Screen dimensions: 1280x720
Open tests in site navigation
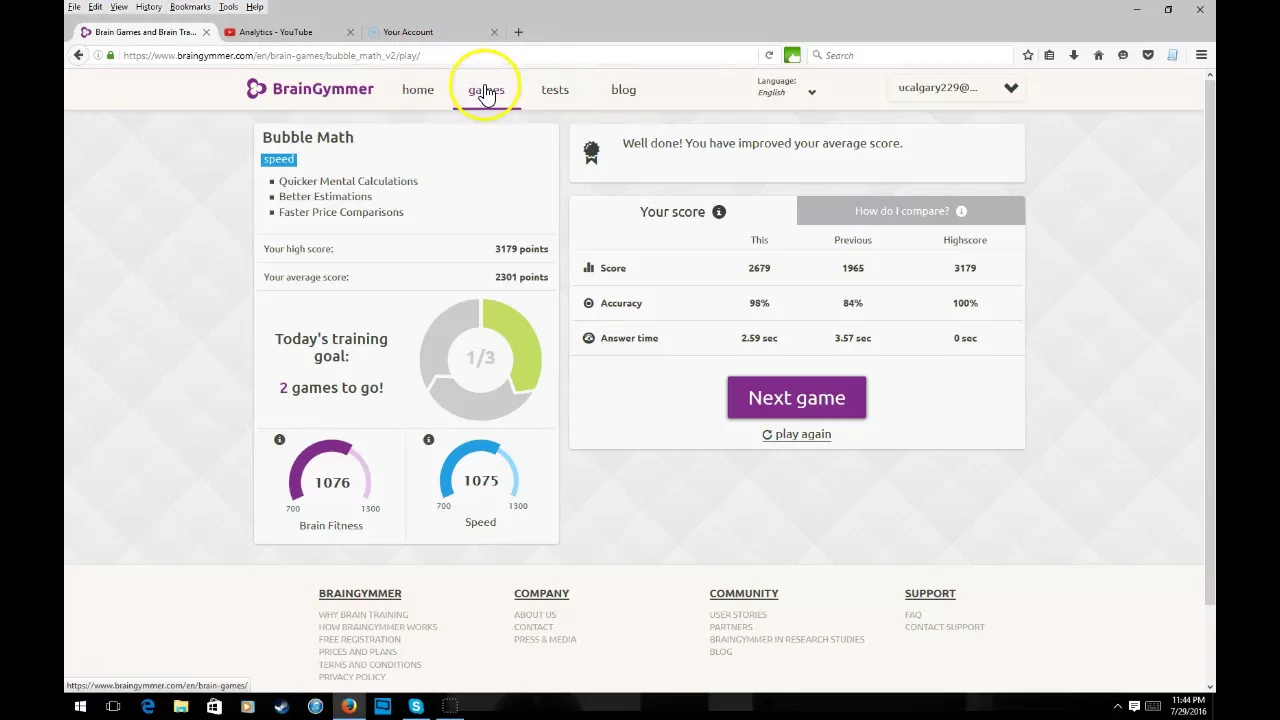pos(555,89)
